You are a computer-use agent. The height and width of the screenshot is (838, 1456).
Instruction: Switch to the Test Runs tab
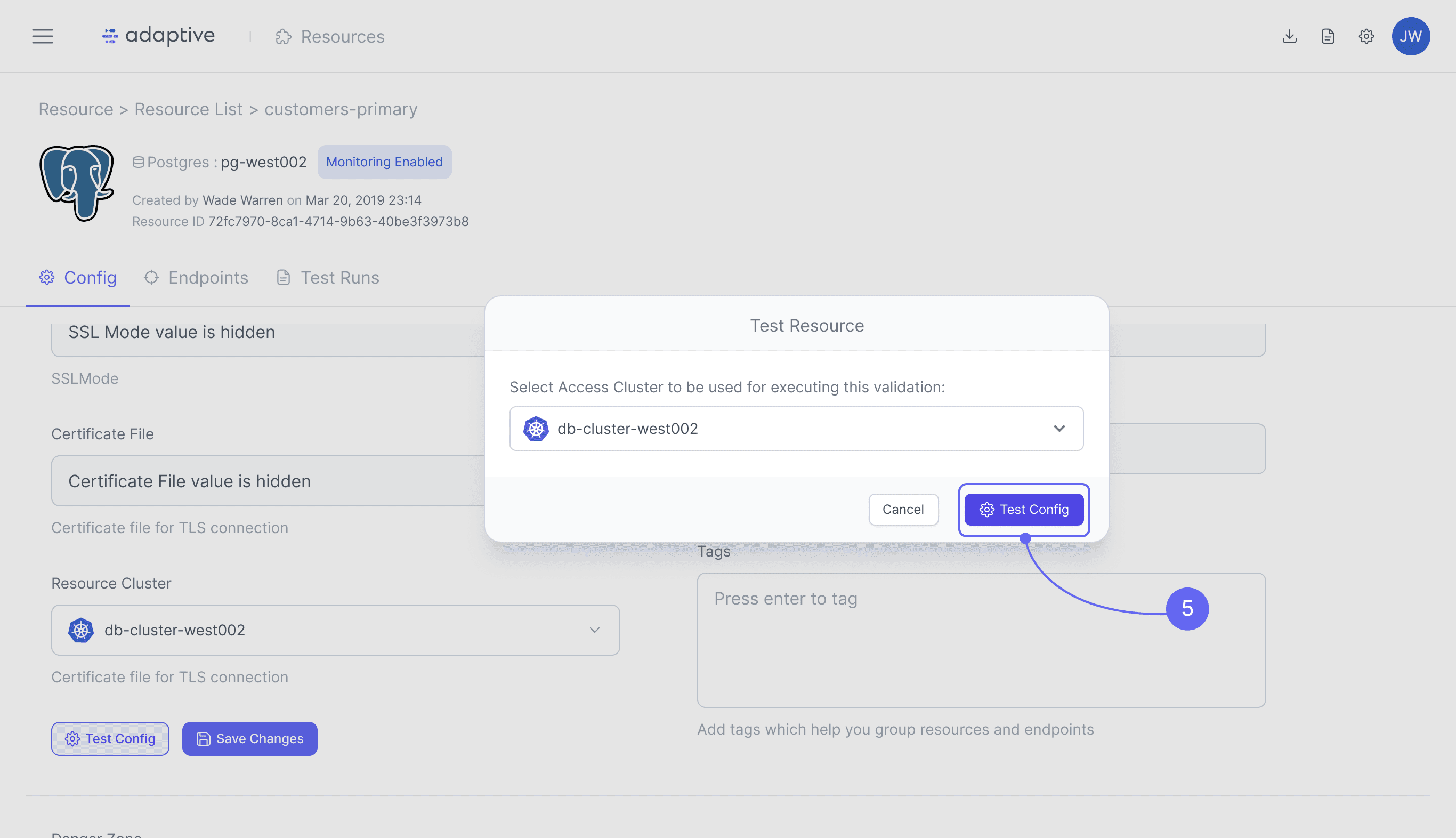click(x=328, y=277)
